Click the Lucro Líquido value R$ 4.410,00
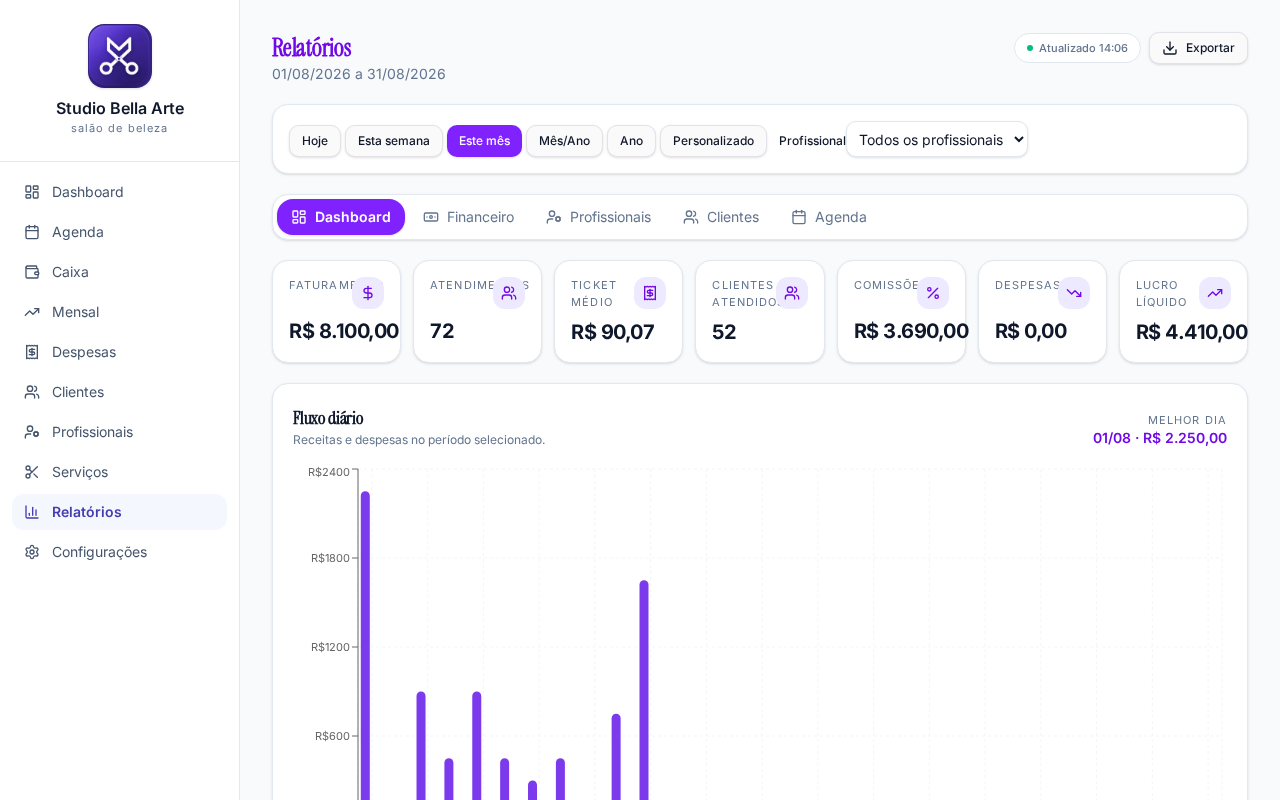This screenshot has height=800, width=1280. (x=1192, y=332)
